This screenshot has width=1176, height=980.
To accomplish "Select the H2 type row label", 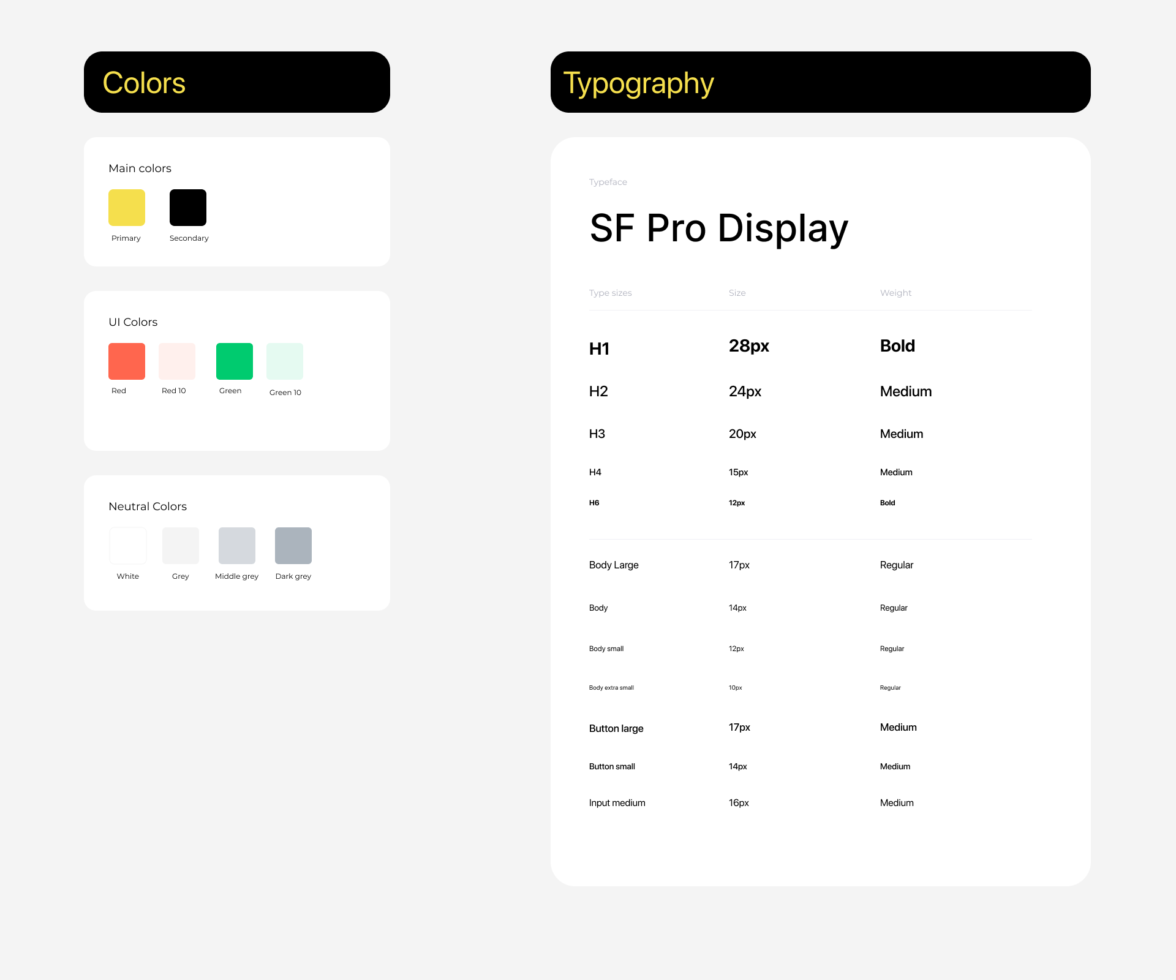I will [x=598, y=391].
